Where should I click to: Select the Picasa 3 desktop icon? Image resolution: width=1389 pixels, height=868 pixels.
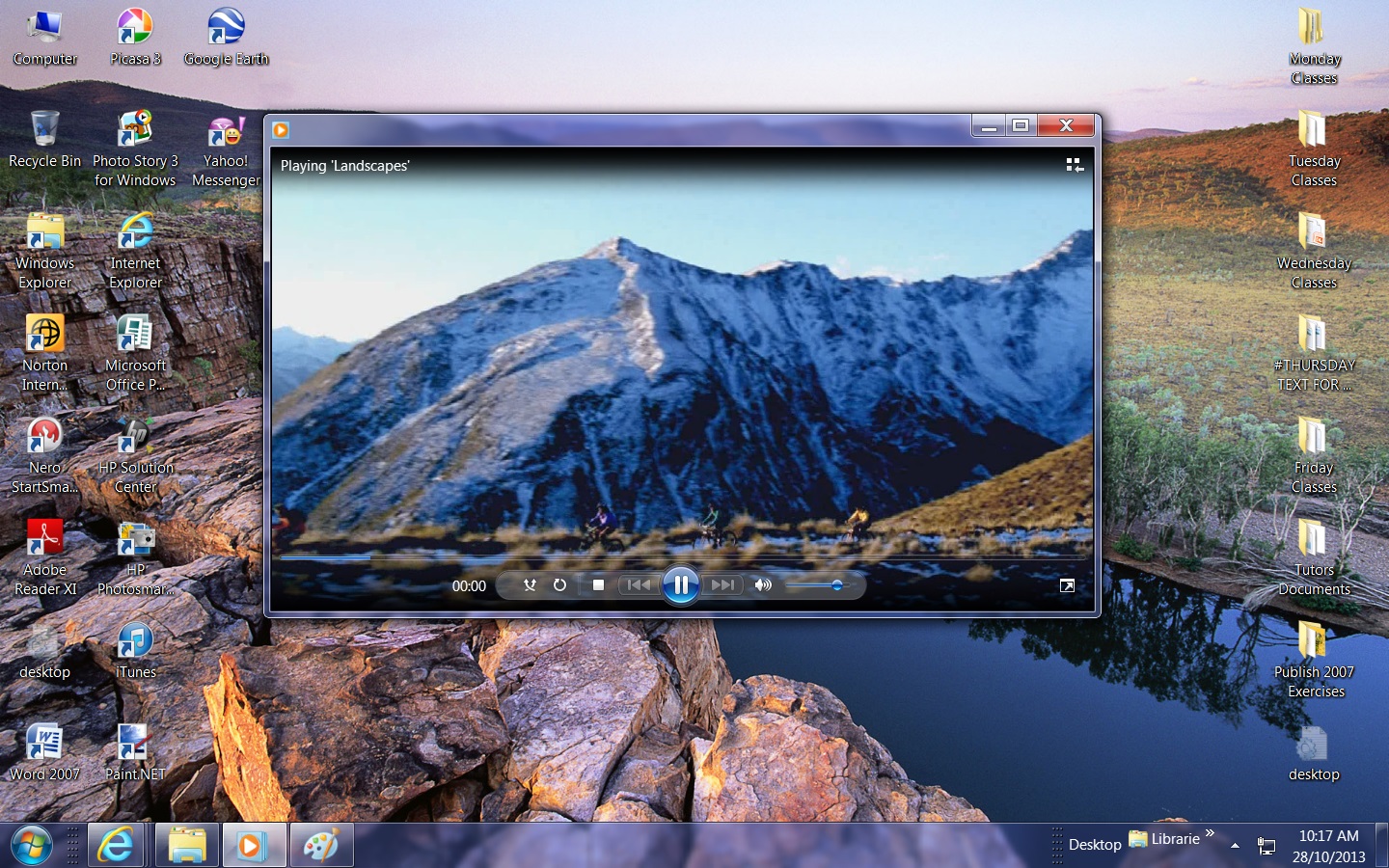[x=135, y=37]
